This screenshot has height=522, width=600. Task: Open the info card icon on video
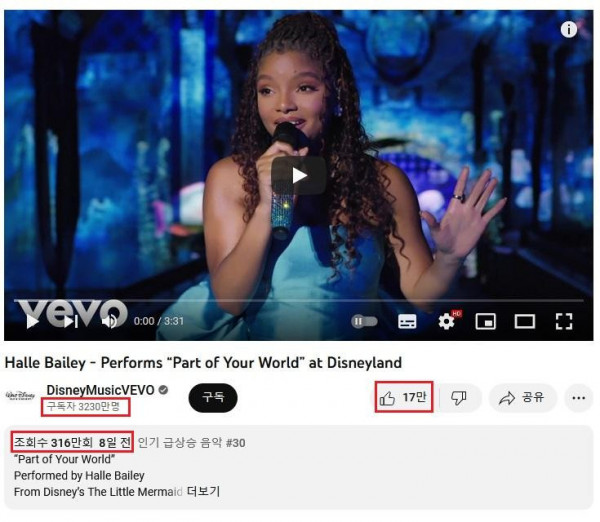point(569,29)
